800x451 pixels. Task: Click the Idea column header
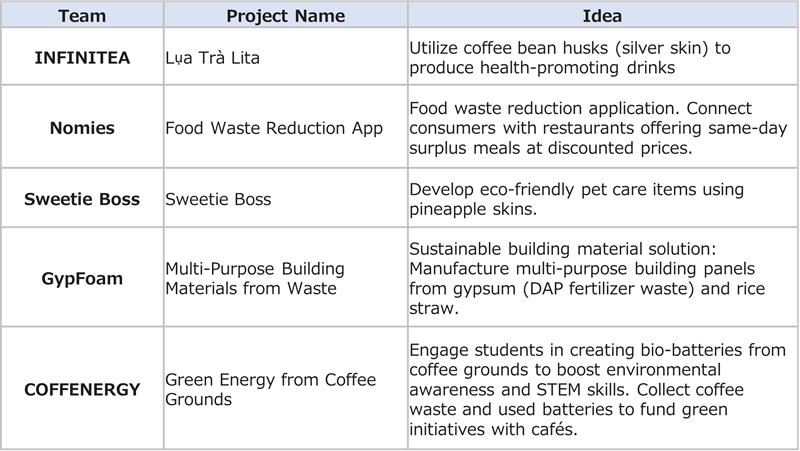(602, 17)
